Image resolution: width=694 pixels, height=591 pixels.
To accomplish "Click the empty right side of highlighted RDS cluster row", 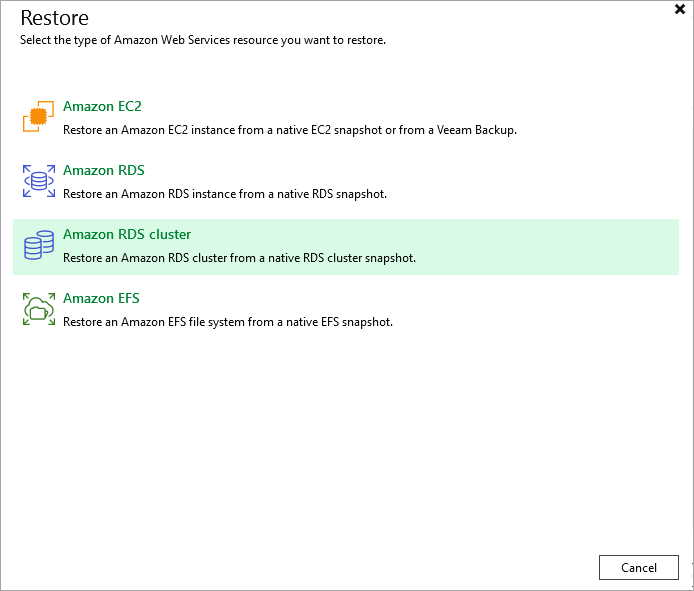I will 560,246.
